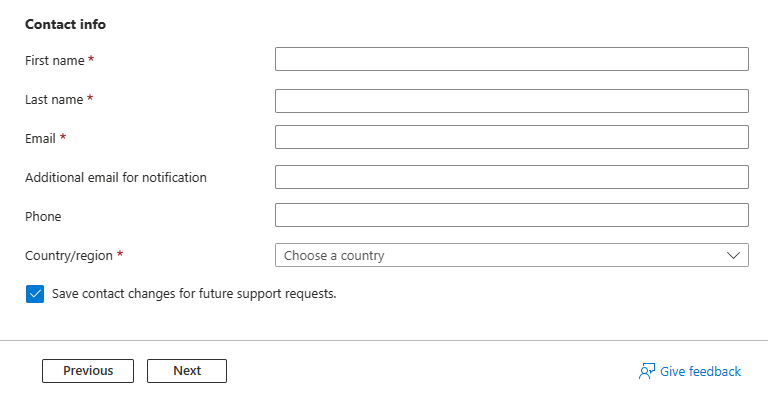773x396 pixels.
Task: Open the Choose a country dropdown
Action: (512, 255)
